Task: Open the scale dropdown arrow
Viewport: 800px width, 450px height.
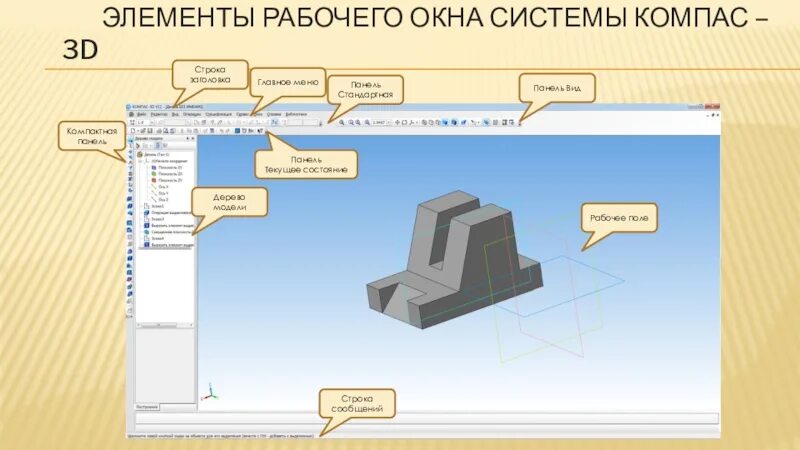Action: coord(389,122)
